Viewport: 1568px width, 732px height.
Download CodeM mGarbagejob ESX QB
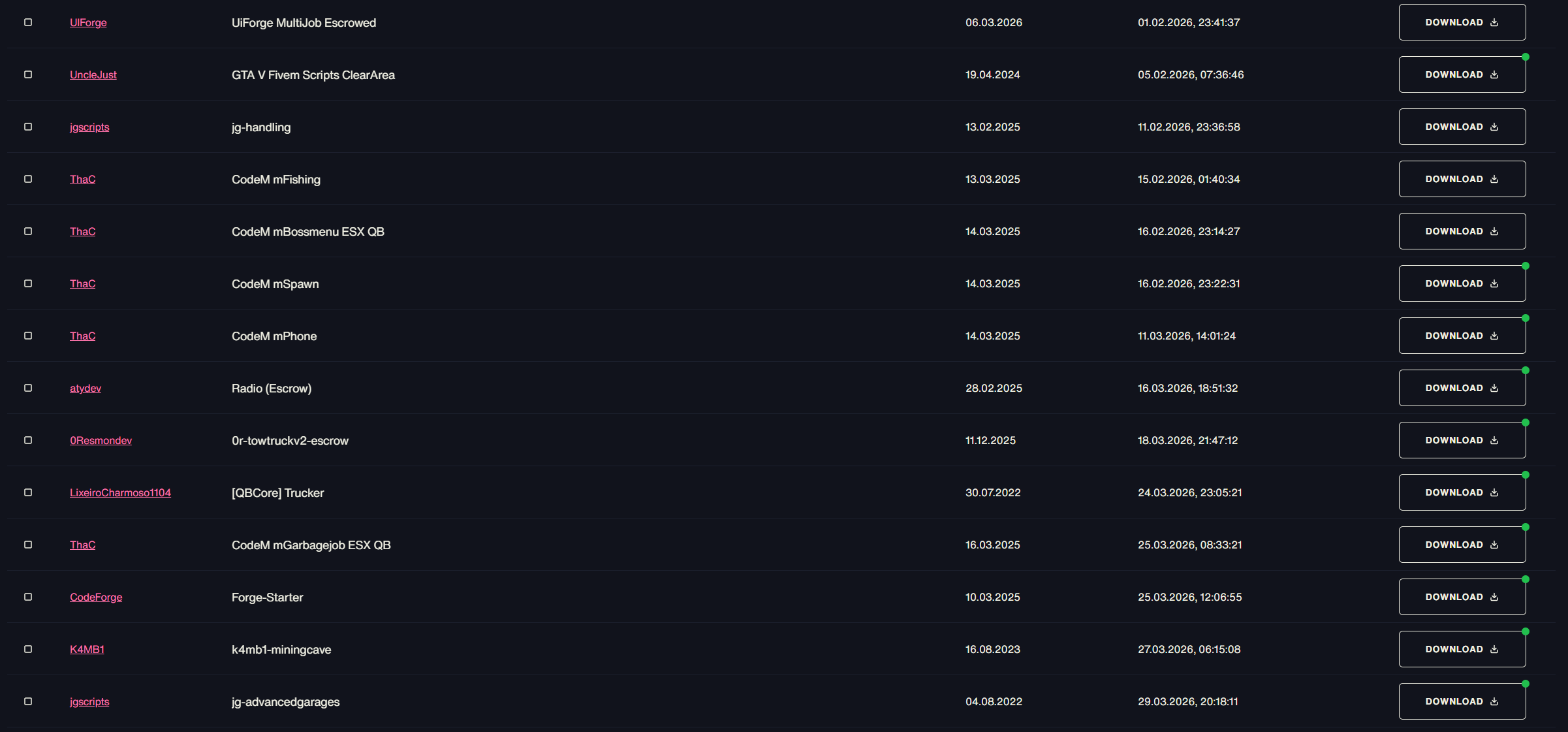[1462, 545]
